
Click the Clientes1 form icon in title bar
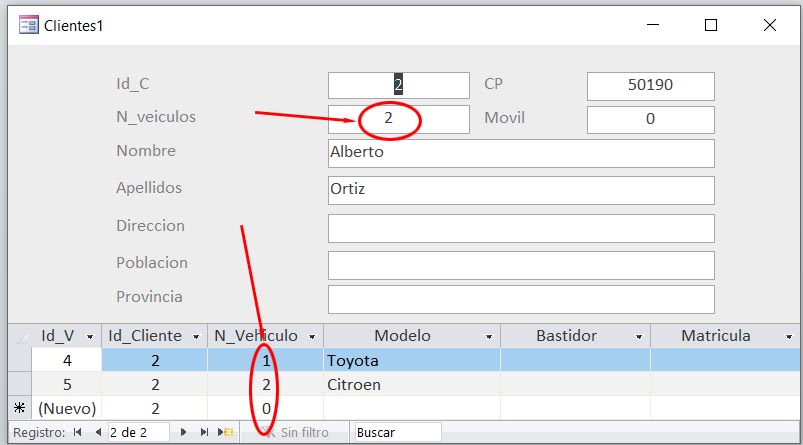click(28, 25)
